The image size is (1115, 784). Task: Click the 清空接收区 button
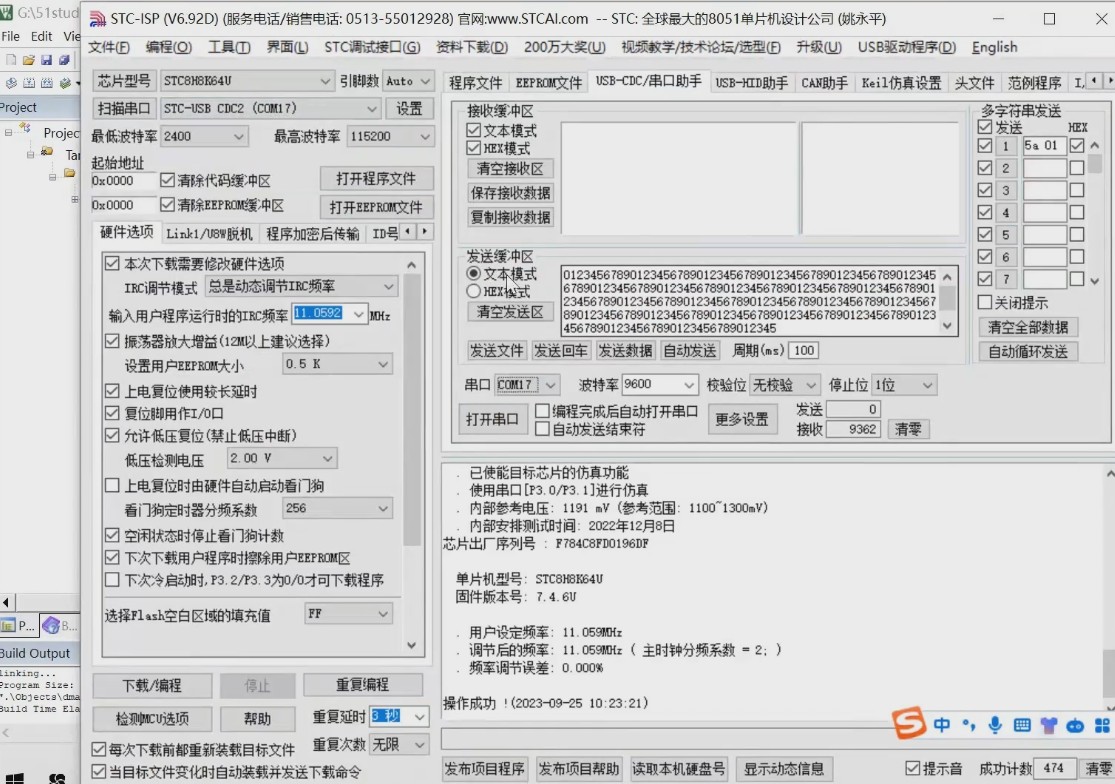pyautogui.click(x=510, y=168)
